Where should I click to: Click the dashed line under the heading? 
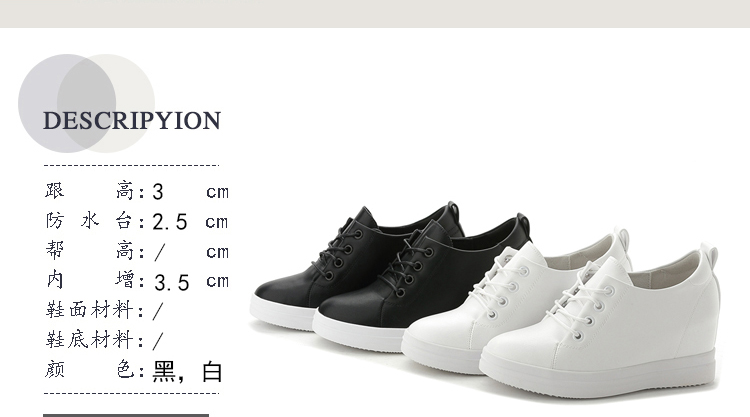tap(132, 165)
